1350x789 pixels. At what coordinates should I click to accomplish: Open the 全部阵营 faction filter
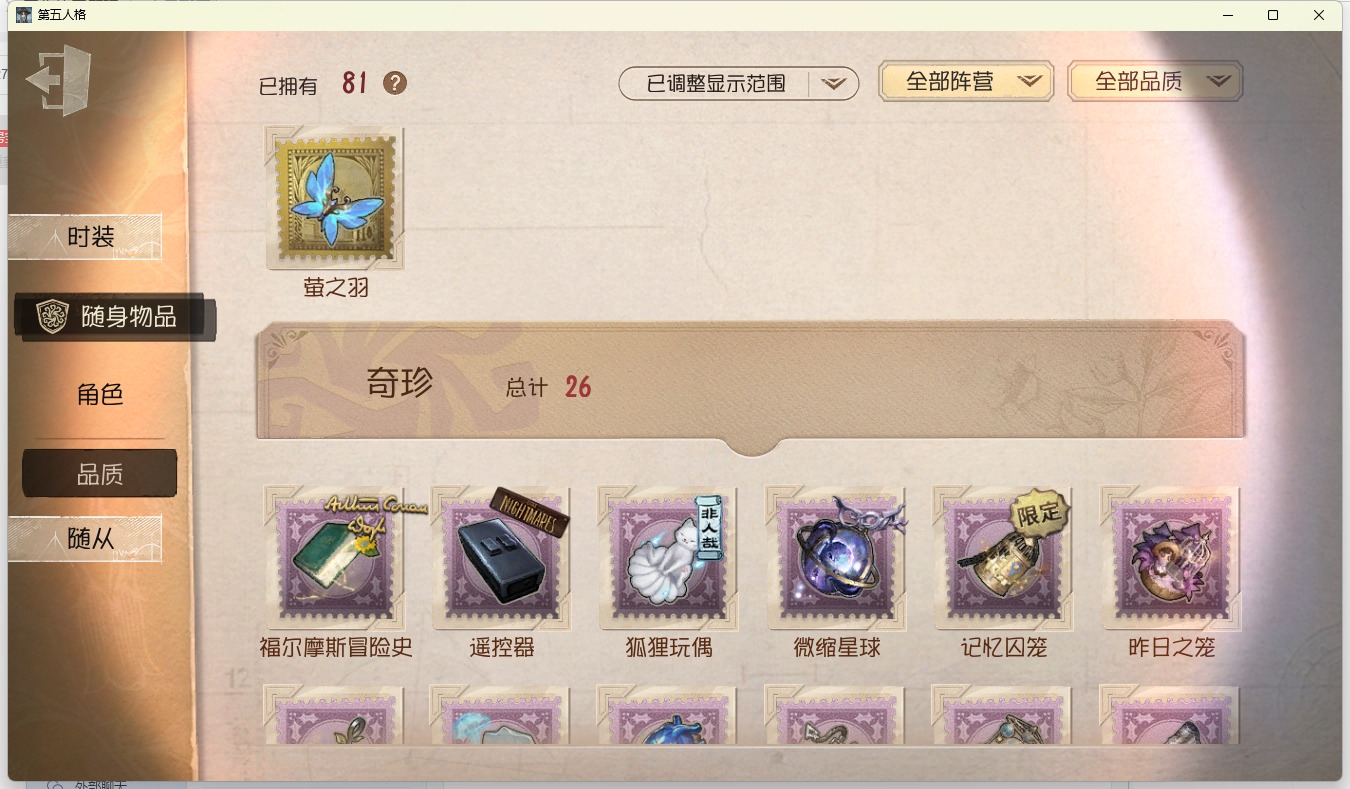point(966,82)
